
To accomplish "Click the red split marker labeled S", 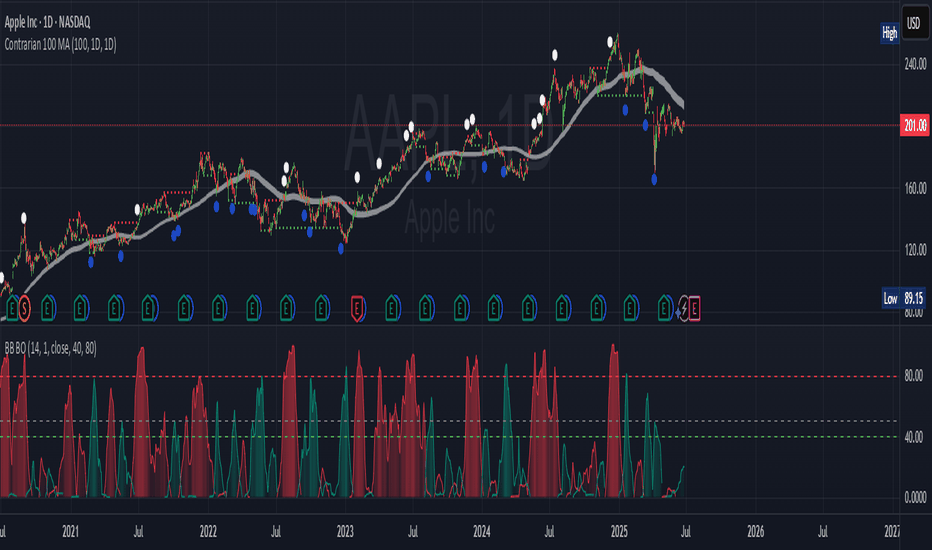I will [x=24, y=308].
